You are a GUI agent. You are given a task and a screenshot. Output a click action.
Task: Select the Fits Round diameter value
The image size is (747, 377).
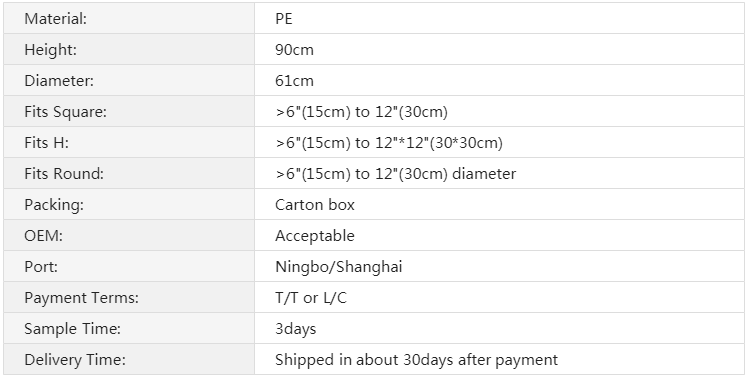pyautogui.click(x=395, y=173)
